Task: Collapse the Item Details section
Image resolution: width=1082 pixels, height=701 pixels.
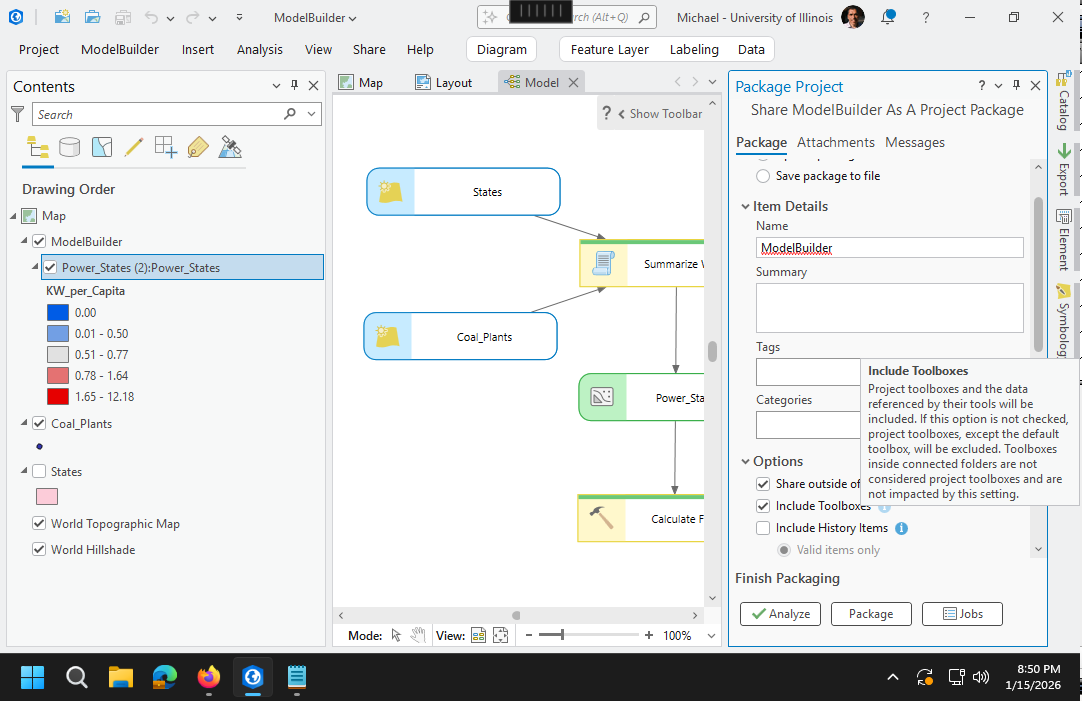Action: [745, 207]
